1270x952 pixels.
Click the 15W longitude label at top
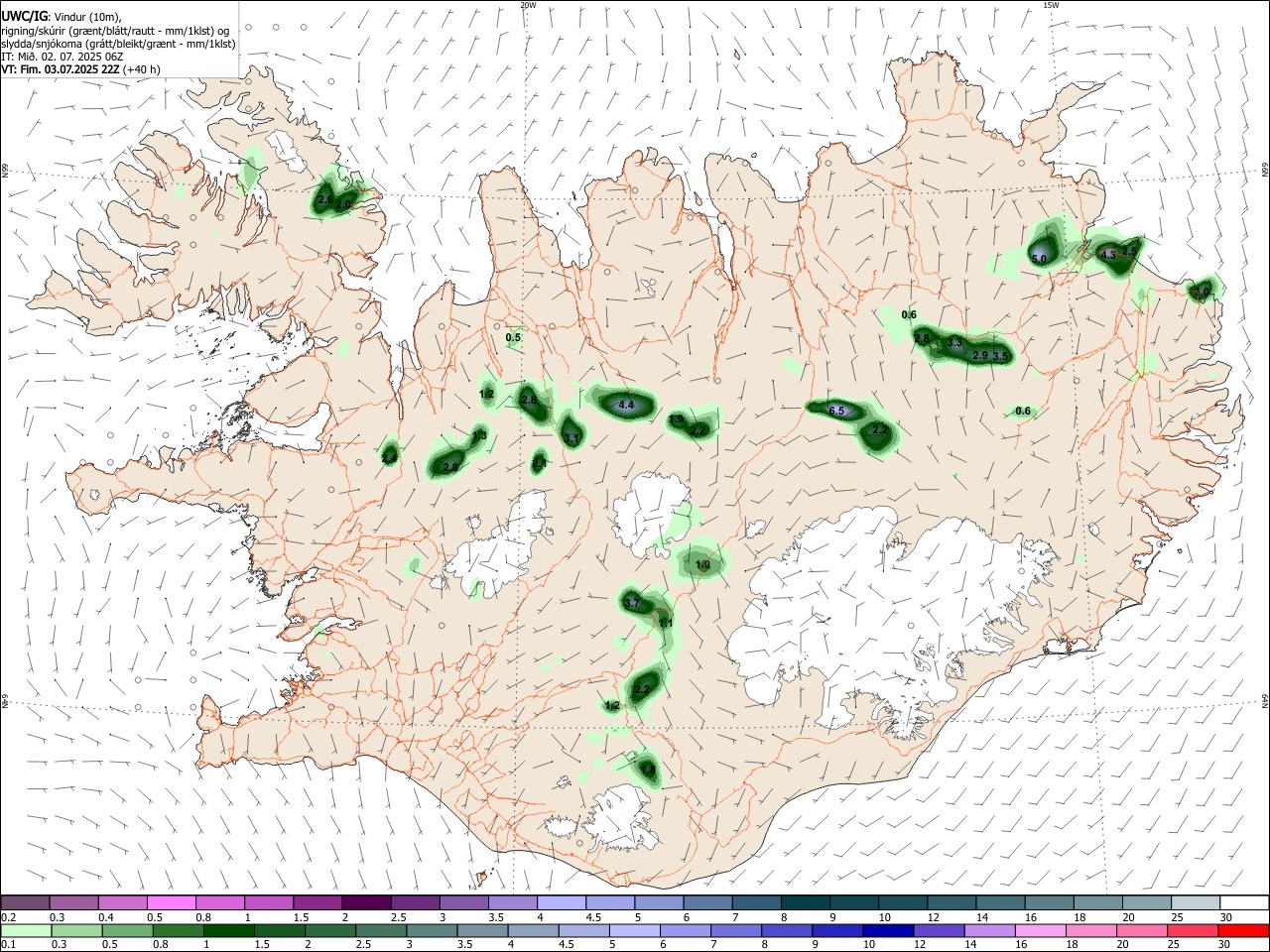(1051, 5)
